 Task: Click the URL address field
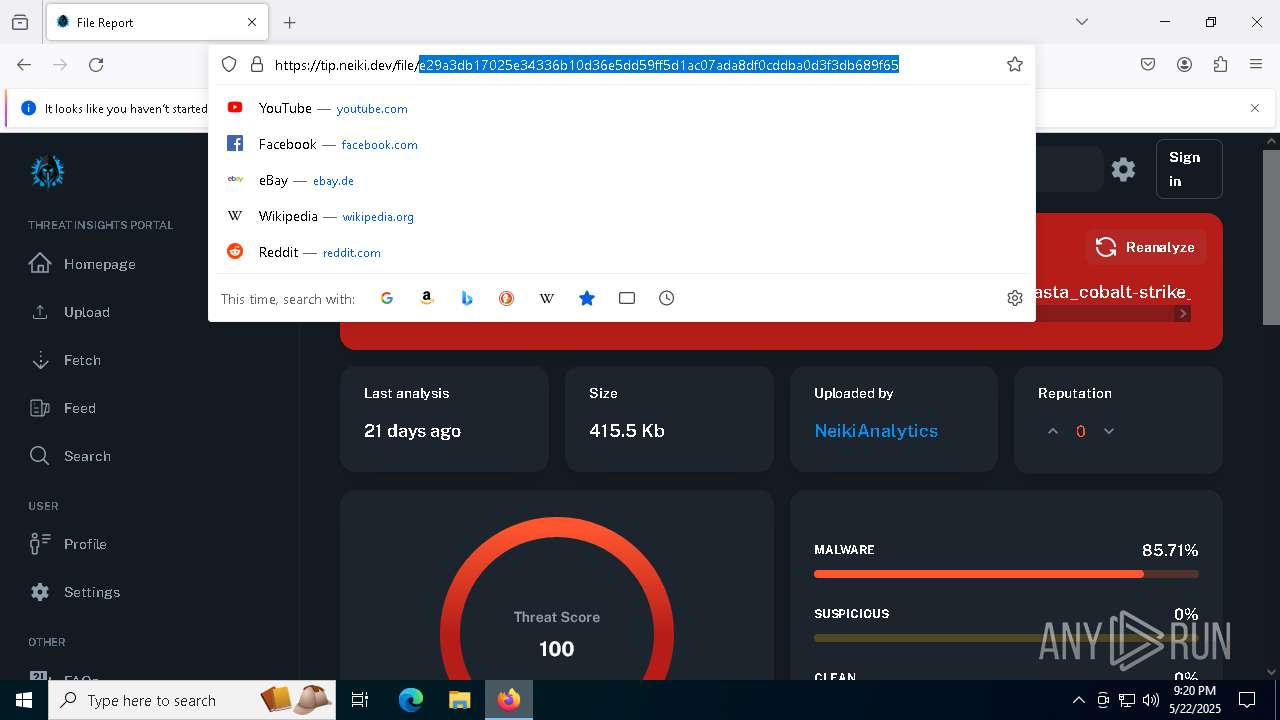coord(621,64)
